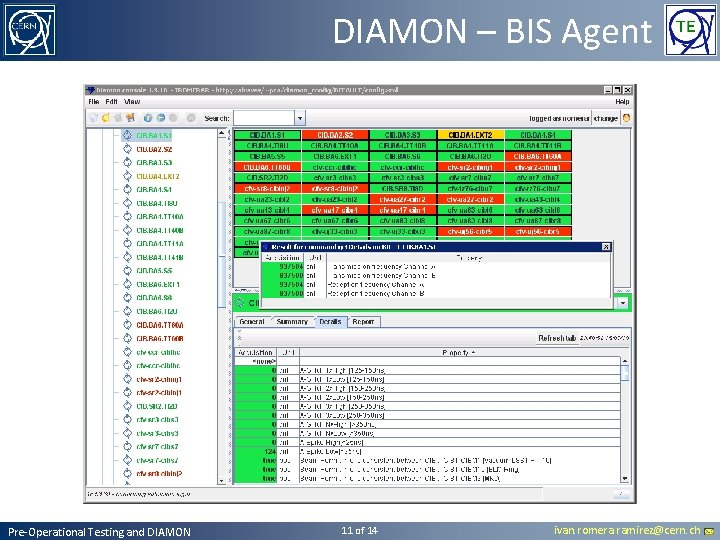Viewport: 720px width, 540px height.
Task: Click the tree icon beside CIB.BA4.TI8U
Action: point(127,203)
